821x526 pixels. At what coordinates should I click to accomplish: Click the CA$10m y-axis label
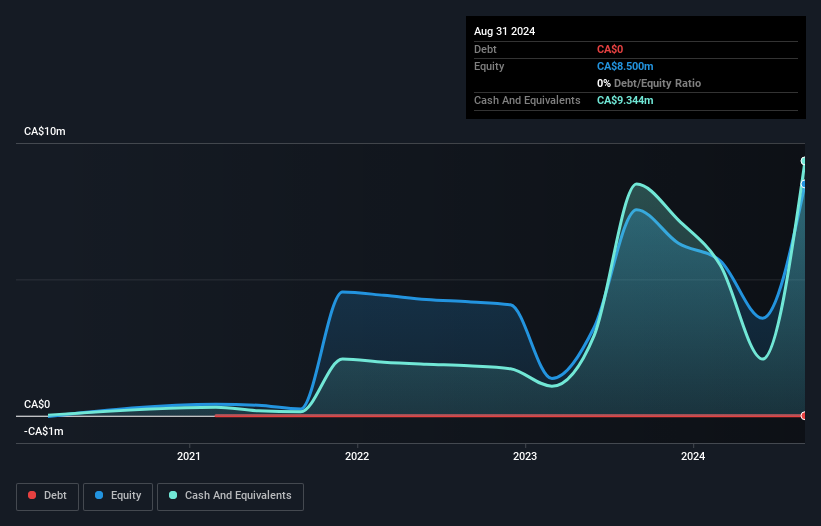click(x=45, y=131)
